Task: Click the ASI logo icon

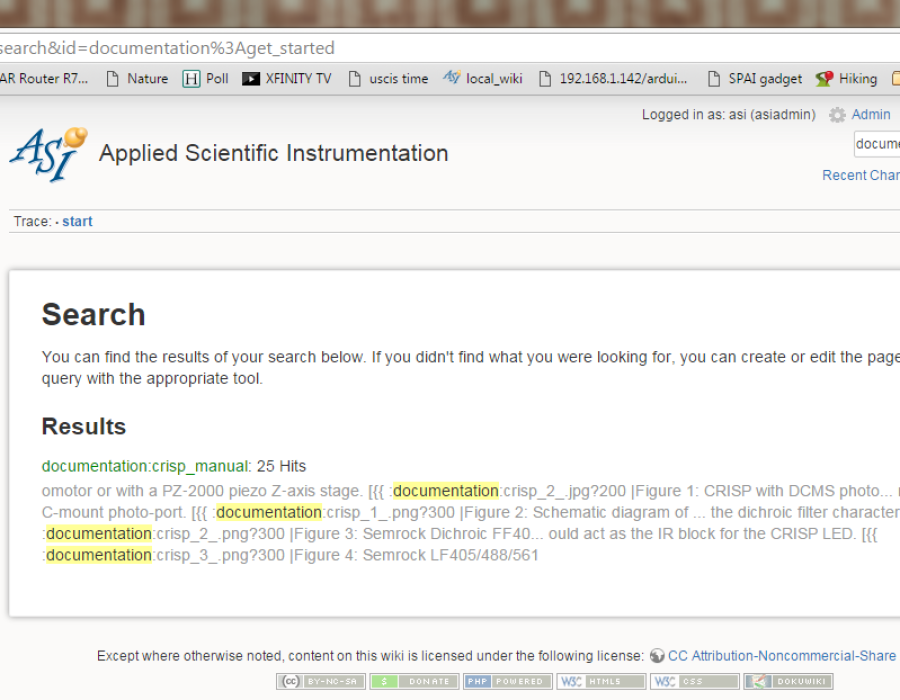Action: (x=49, y=154)
